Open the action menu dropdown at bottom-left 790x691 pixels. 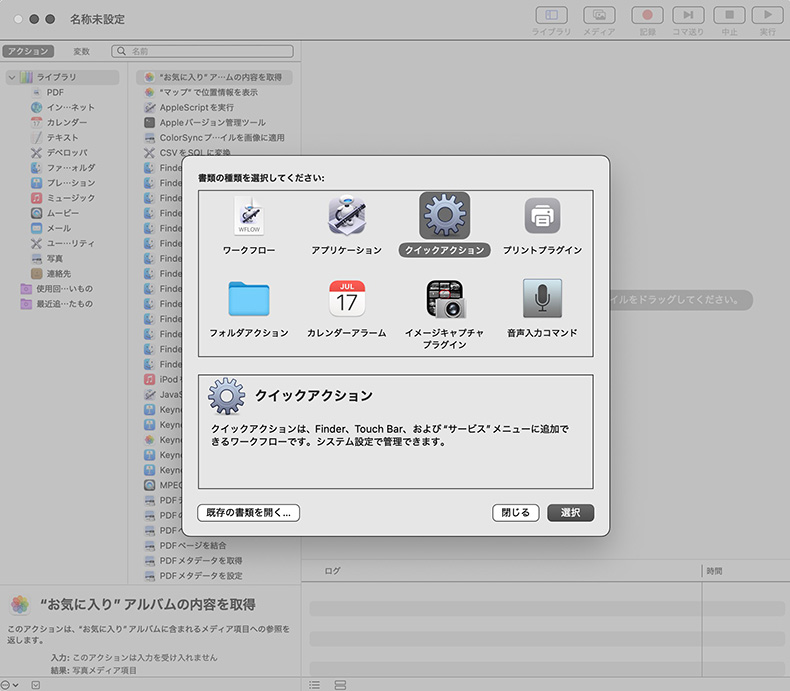[x=10, y=685]
